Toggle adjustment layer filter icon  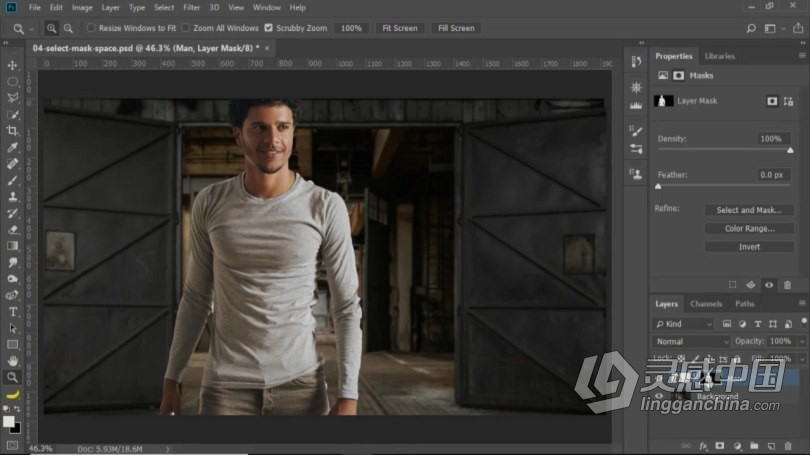point(742,324)
